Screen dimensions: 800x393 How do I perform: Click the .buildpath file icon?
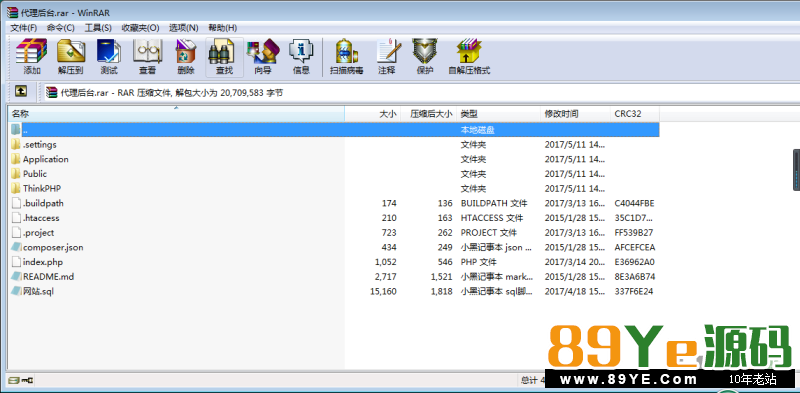pos(16,203)
